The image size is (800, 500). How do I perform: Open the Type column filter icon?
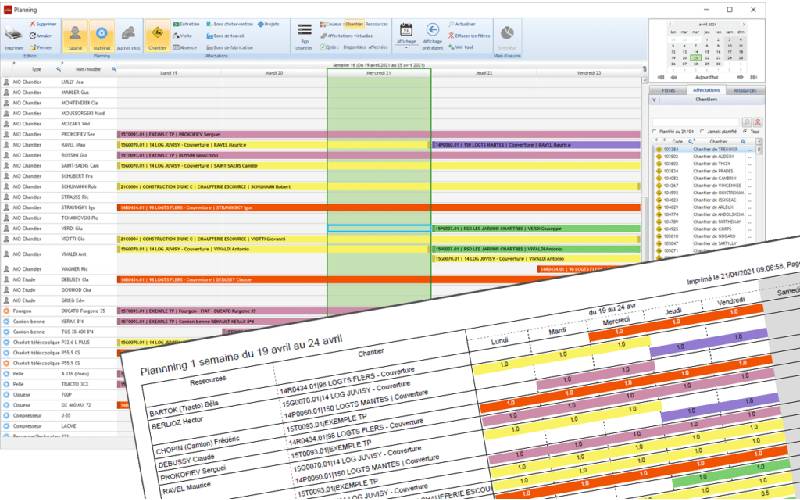[58, 69]
